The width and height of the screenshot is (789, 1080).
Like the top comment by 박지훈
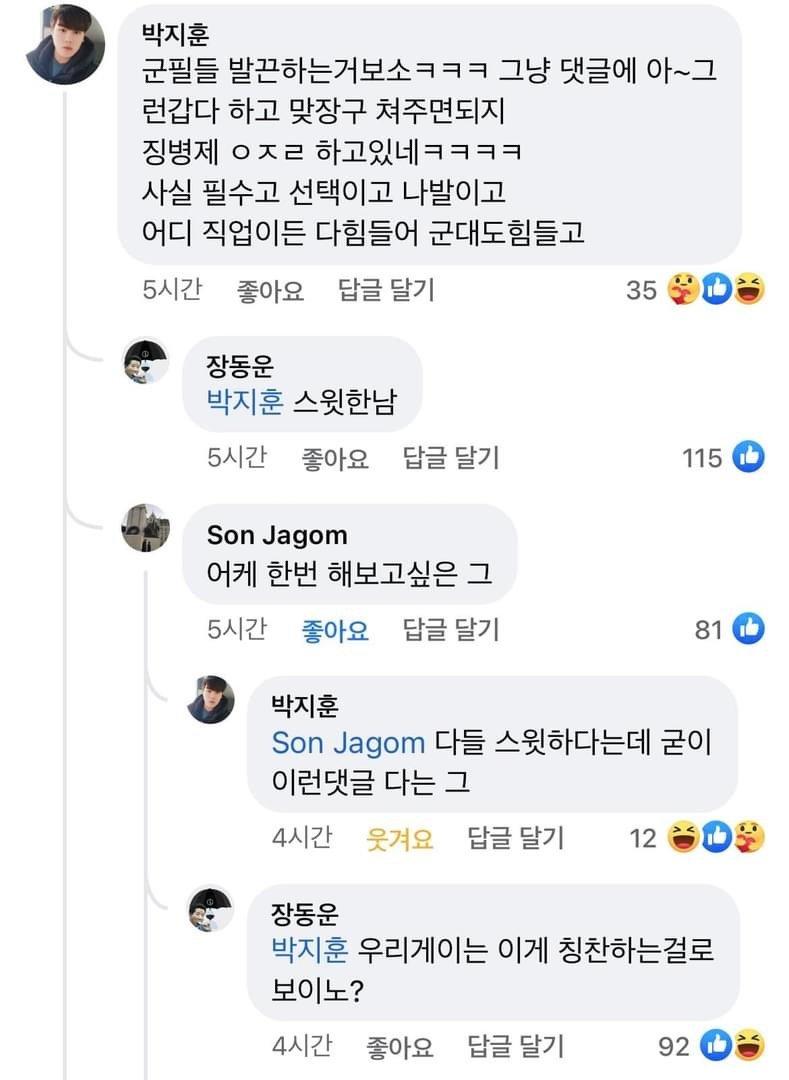(270, 291)
